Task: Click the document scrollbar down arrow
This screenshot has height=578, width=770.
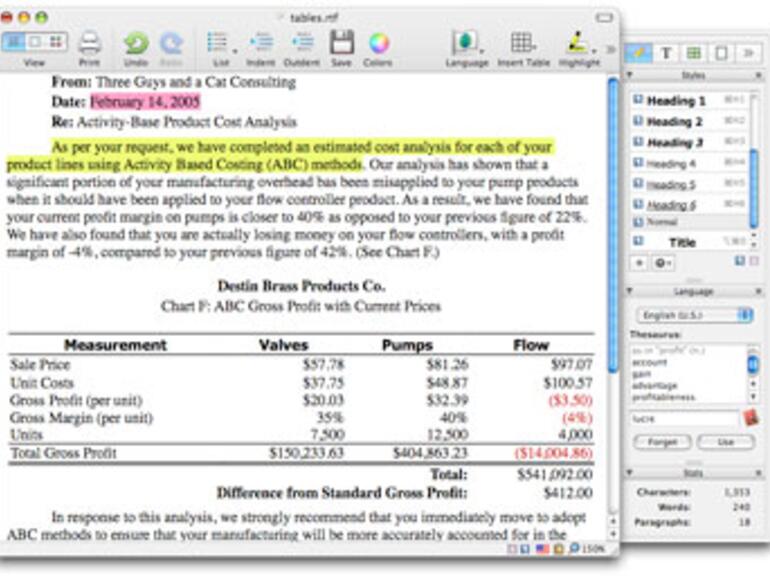Action: (613, 534)
